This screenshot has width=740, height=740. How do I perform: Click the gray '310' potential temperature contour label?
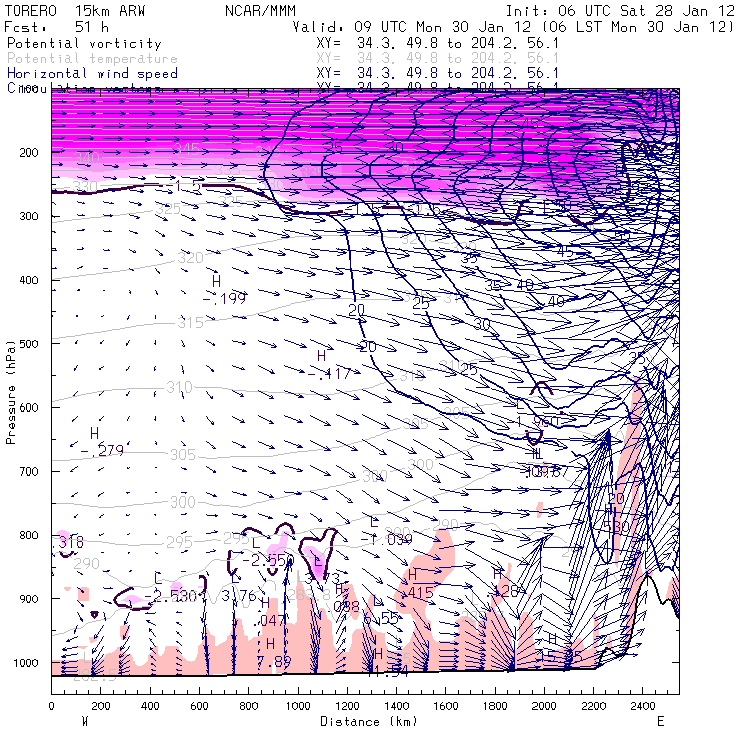point(179,388)
